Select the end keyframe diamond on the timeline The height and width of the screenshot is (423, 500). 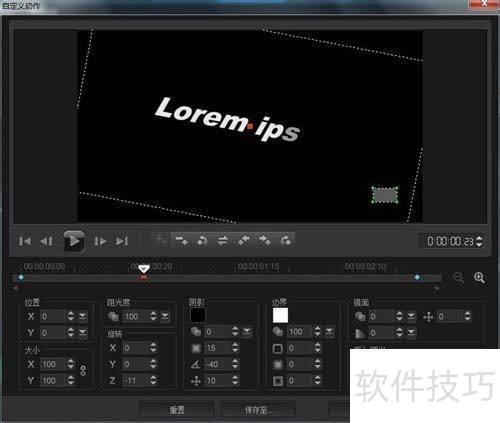pyautogui.click(x=417, y=277)
